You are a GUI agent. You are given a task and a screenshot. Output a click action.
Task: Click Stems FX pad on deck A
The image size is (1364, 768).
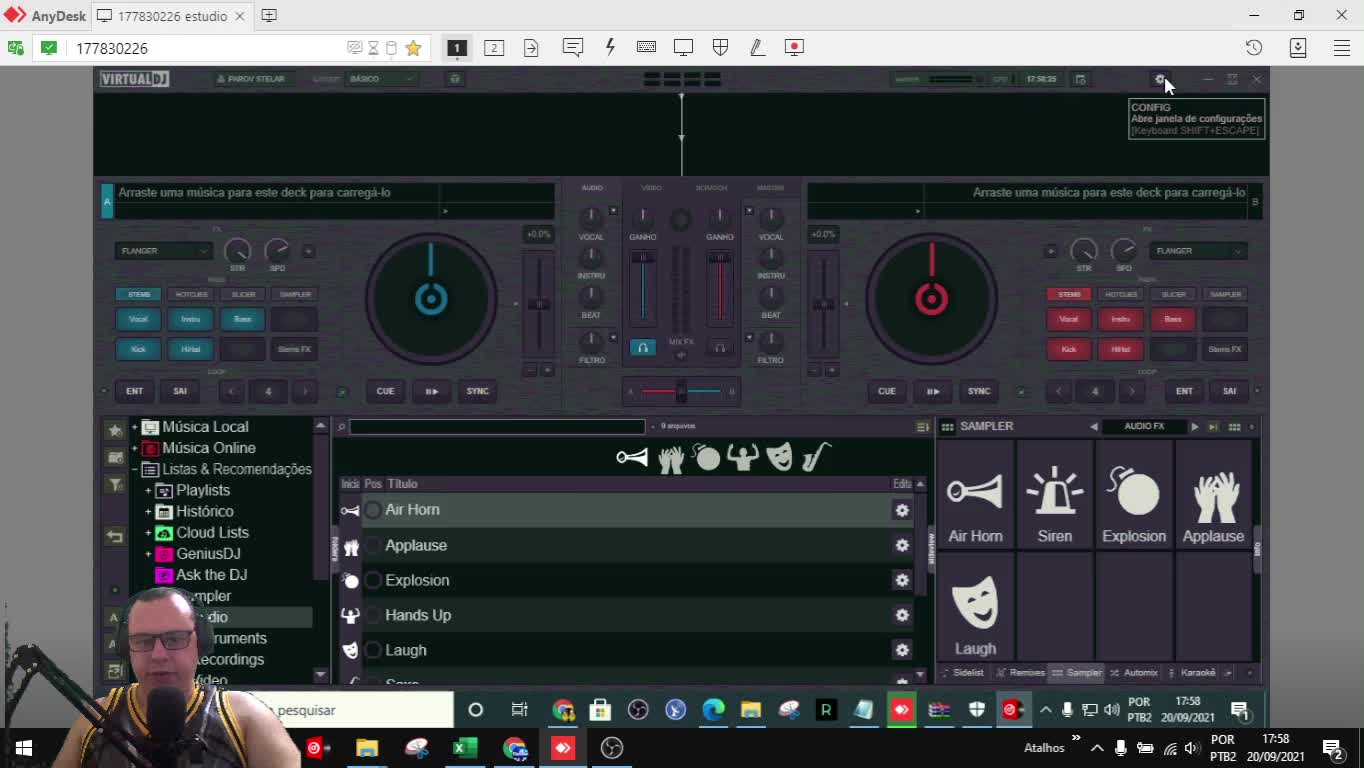tap(294, 349)
